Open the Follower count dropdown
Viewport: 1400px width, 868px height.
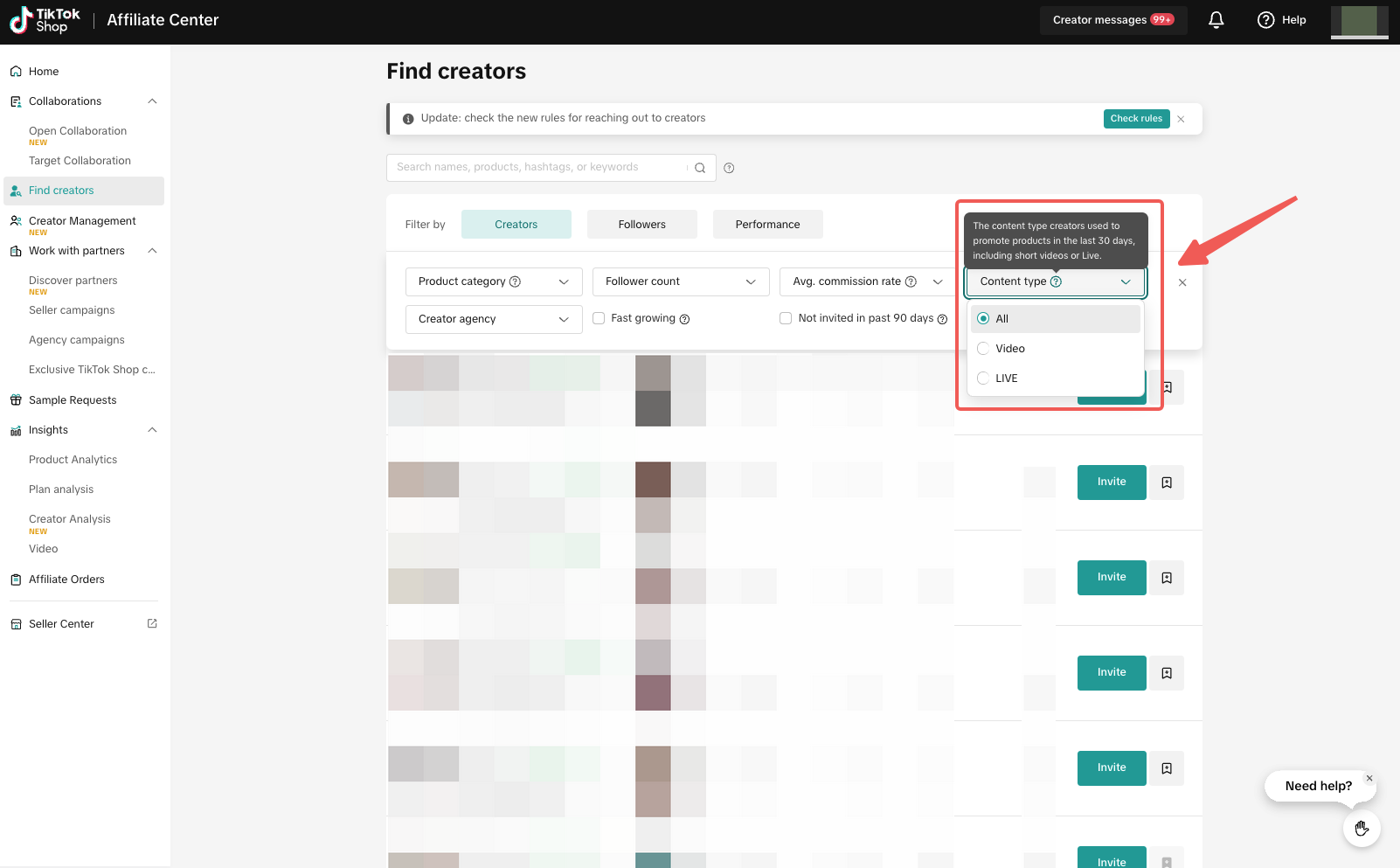tap(680, 281)
